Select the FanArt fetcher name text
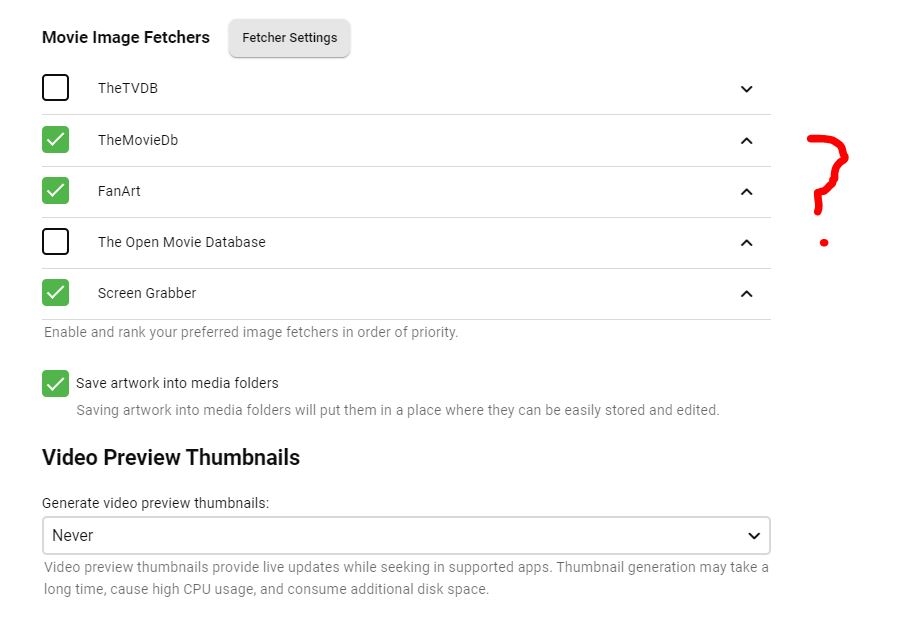Image resolution: width=907 pixels, height=619 pixels. pyautogui.click(x=119, y=191)
